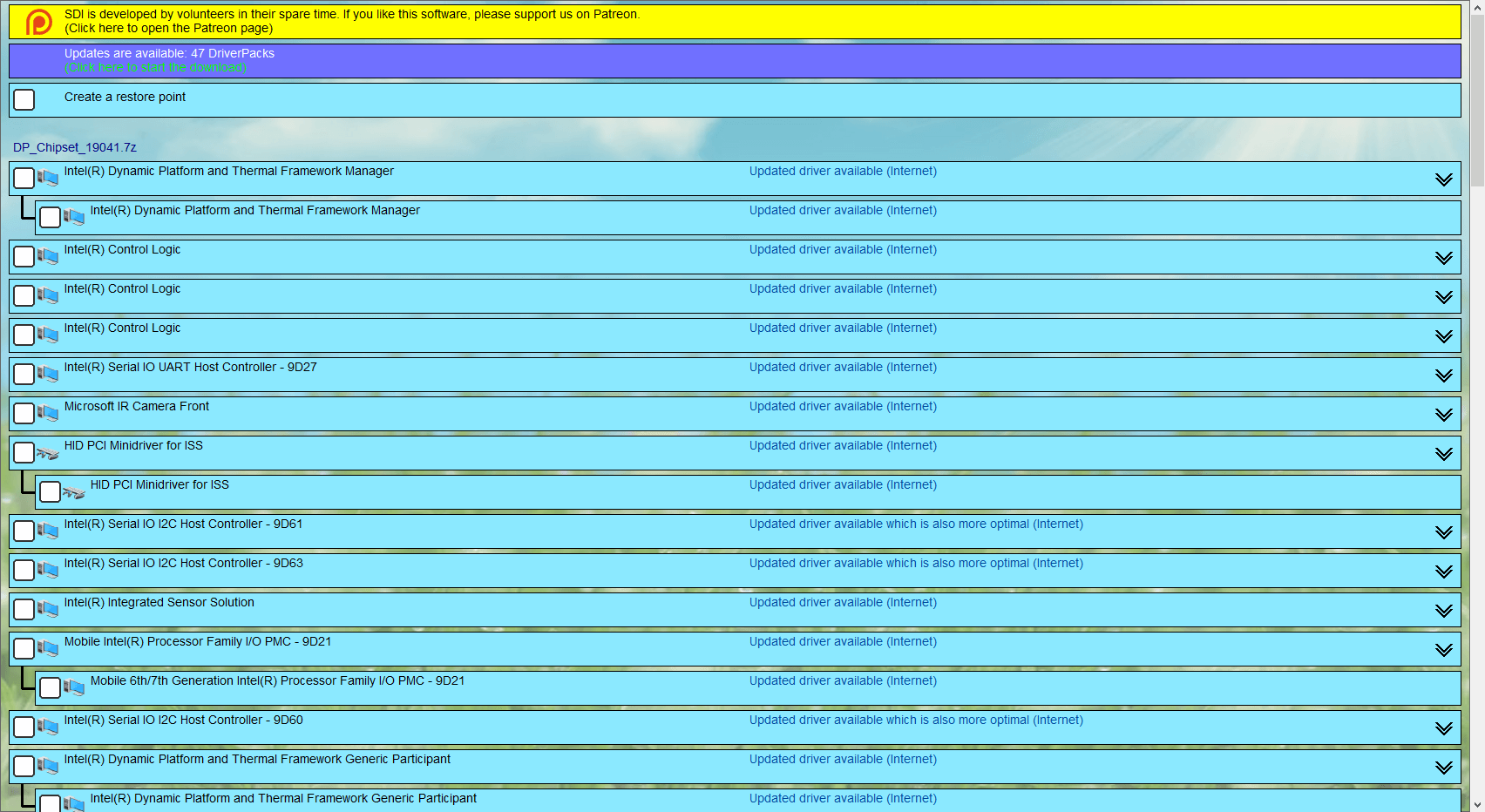Click icon of top-level HID PCI Minidriver row

point(48,453)
